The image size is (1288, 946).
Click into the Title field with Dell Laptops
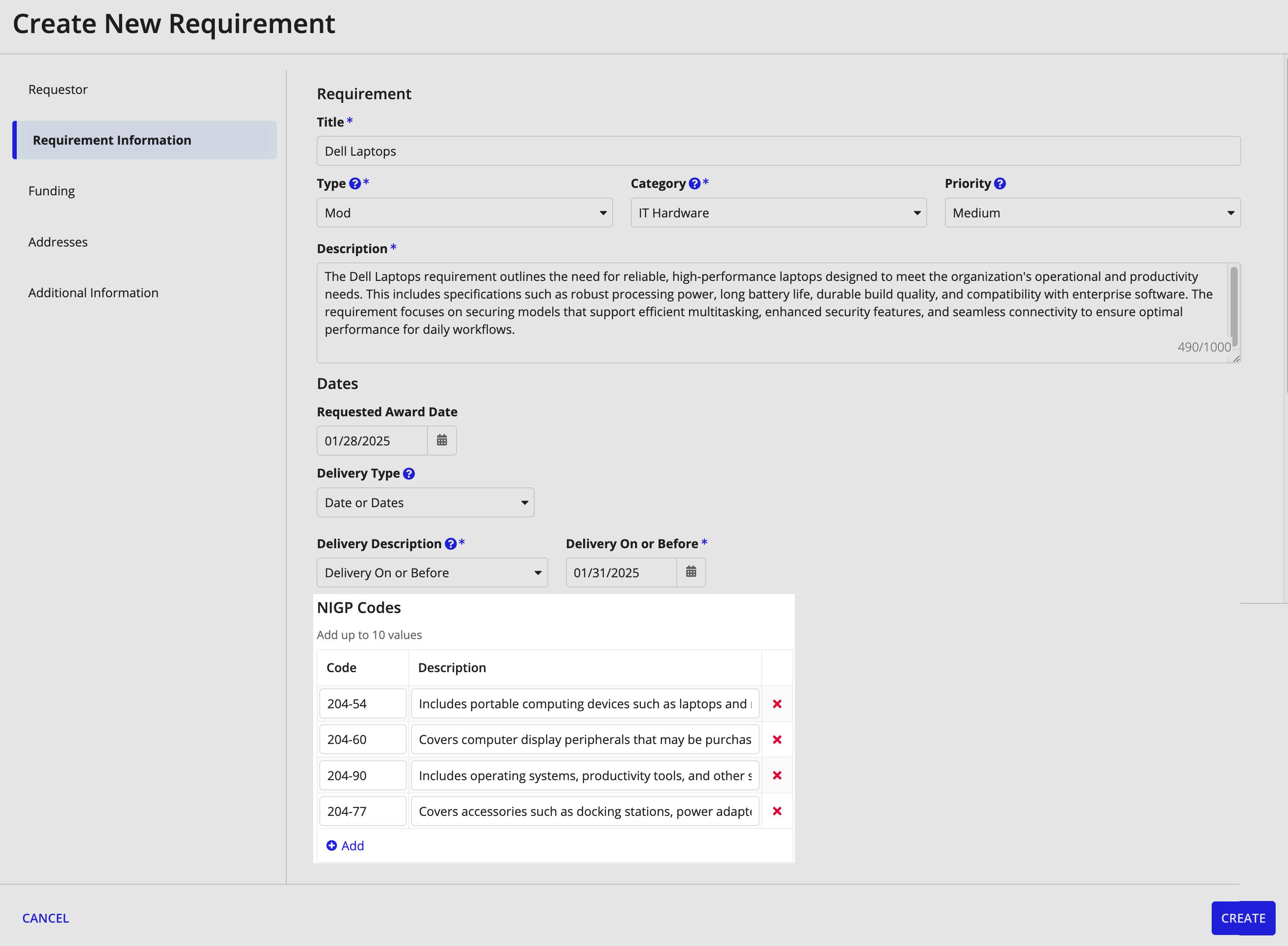click(778, 150)
